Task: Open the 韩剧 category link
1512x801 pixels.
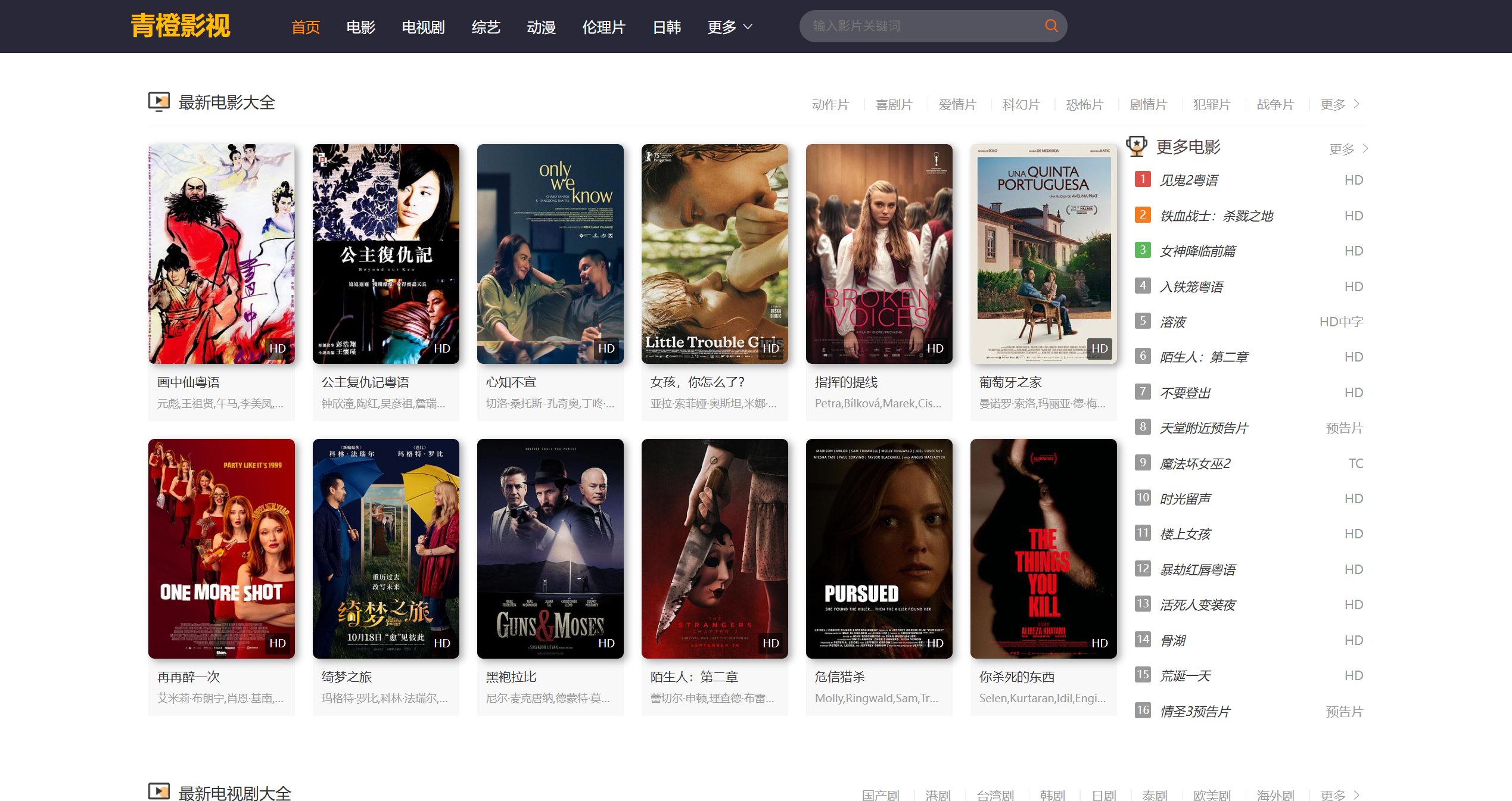Action: pos(1052,795)
